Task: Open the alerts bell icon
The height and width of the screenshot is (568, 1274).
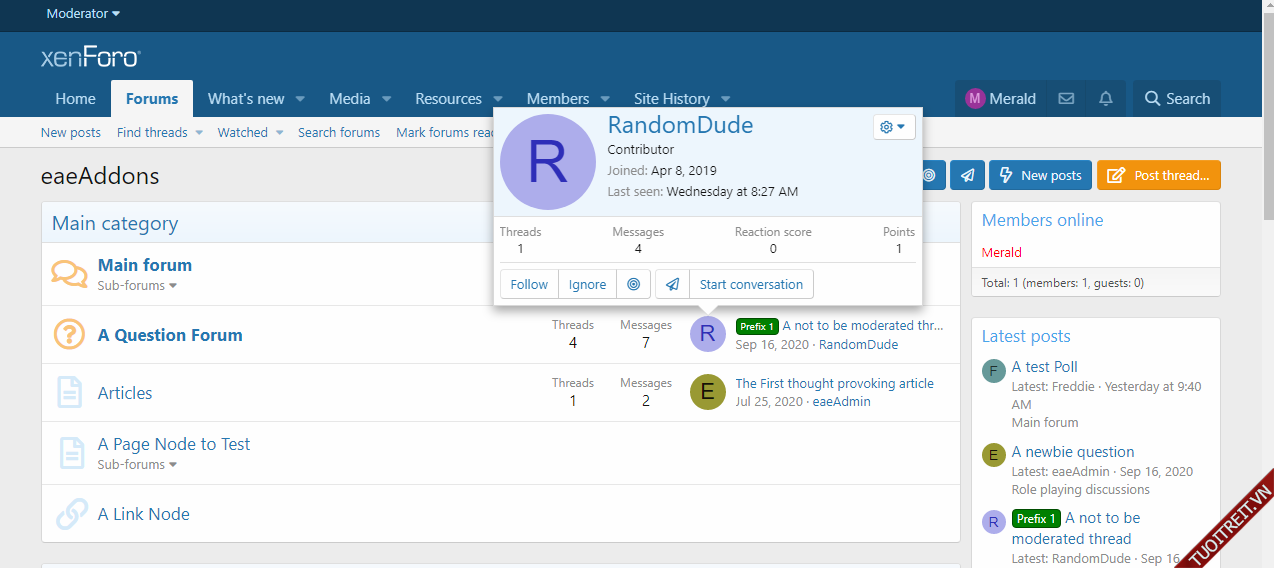Action: tap(1105, 99)
